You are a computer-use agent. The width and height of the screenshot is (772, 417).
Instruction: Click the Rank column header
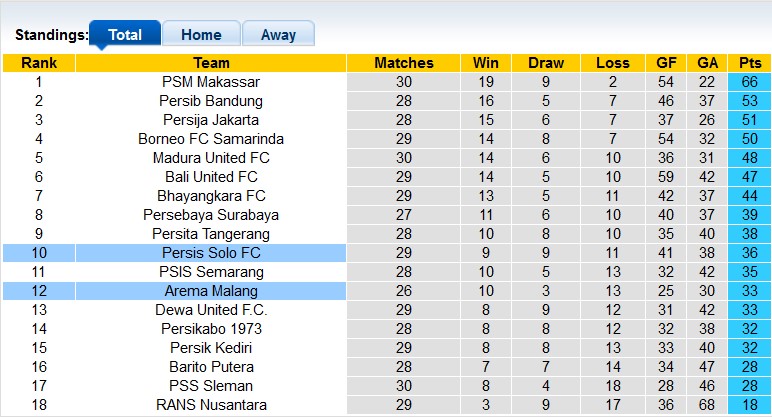(x=39, y=63)
